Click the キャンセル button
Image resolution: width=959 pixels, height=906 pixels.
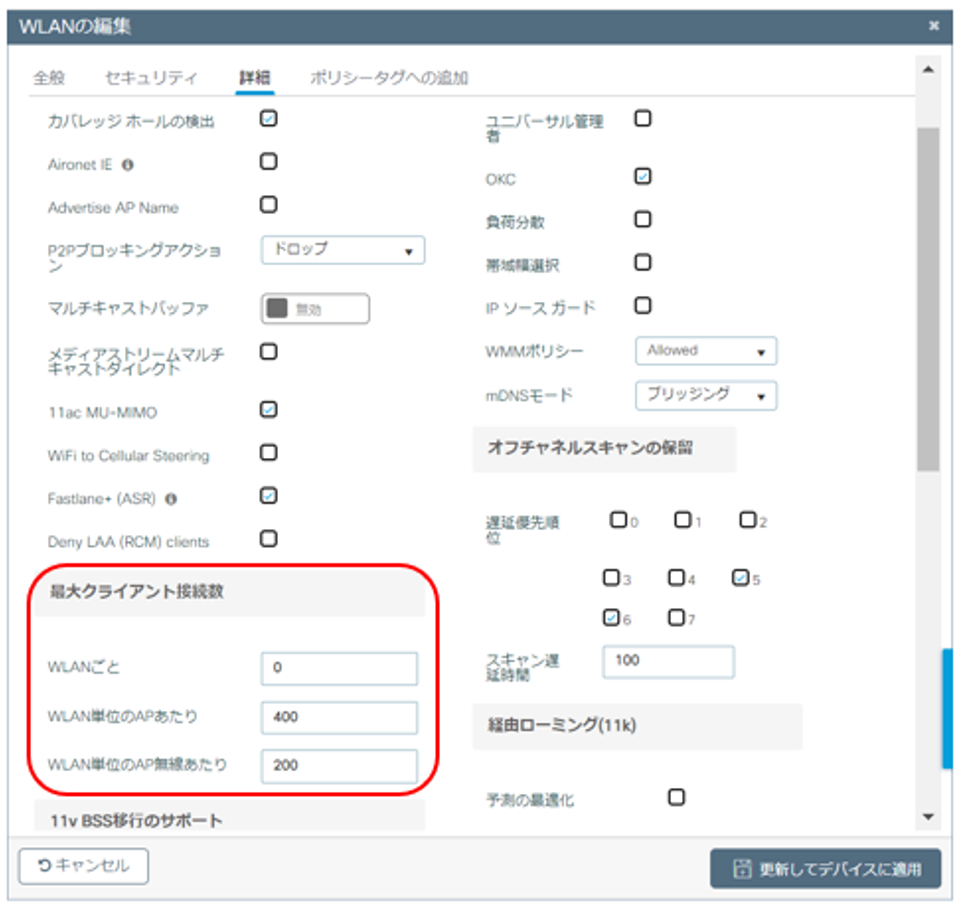coord(85,865)
